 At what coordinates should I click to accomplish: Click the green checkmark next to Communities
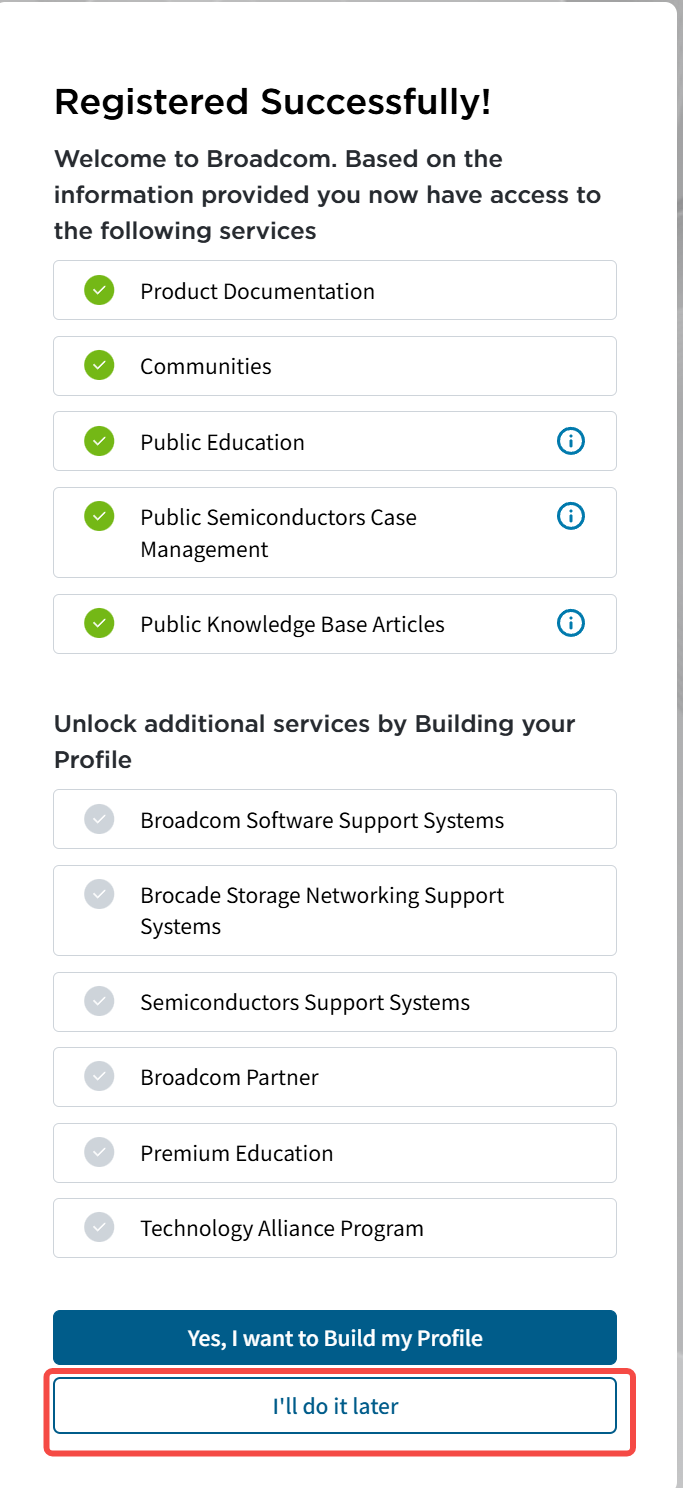[x=99, y=365]
